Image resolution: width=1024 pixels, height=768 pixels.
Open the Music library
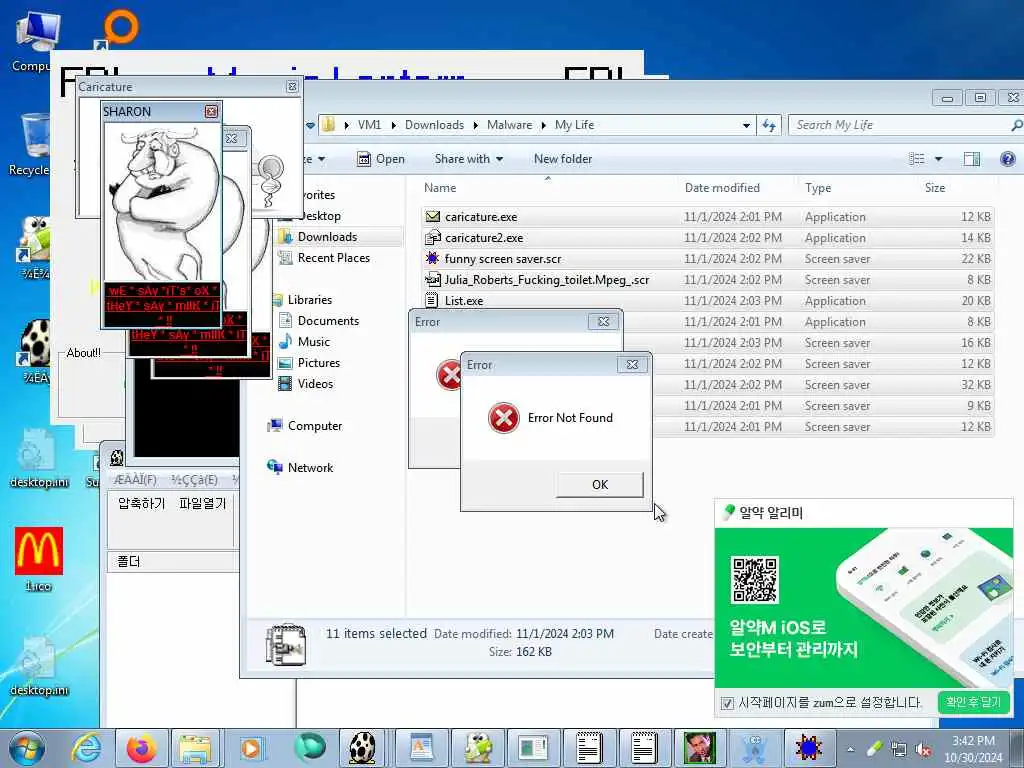[313, 342]
